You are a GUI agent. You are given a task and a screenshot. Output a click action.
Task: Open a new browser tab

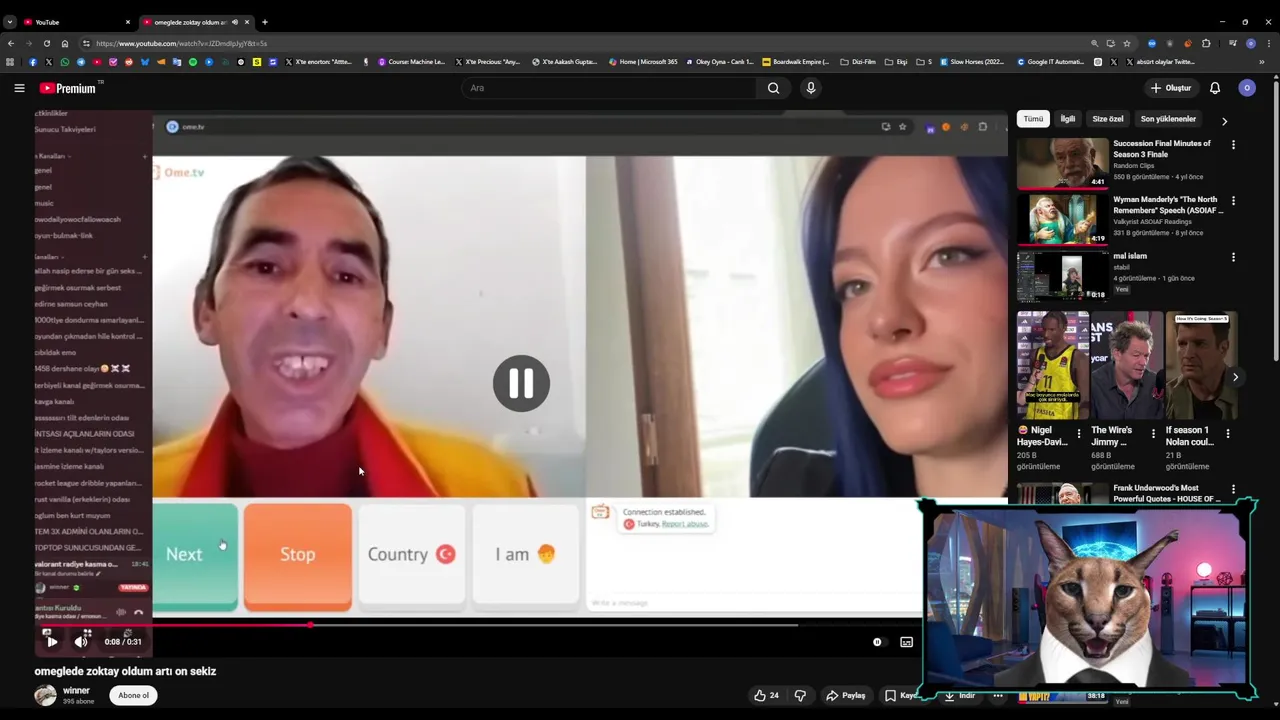pyautogui.click(x=264, y=22)
